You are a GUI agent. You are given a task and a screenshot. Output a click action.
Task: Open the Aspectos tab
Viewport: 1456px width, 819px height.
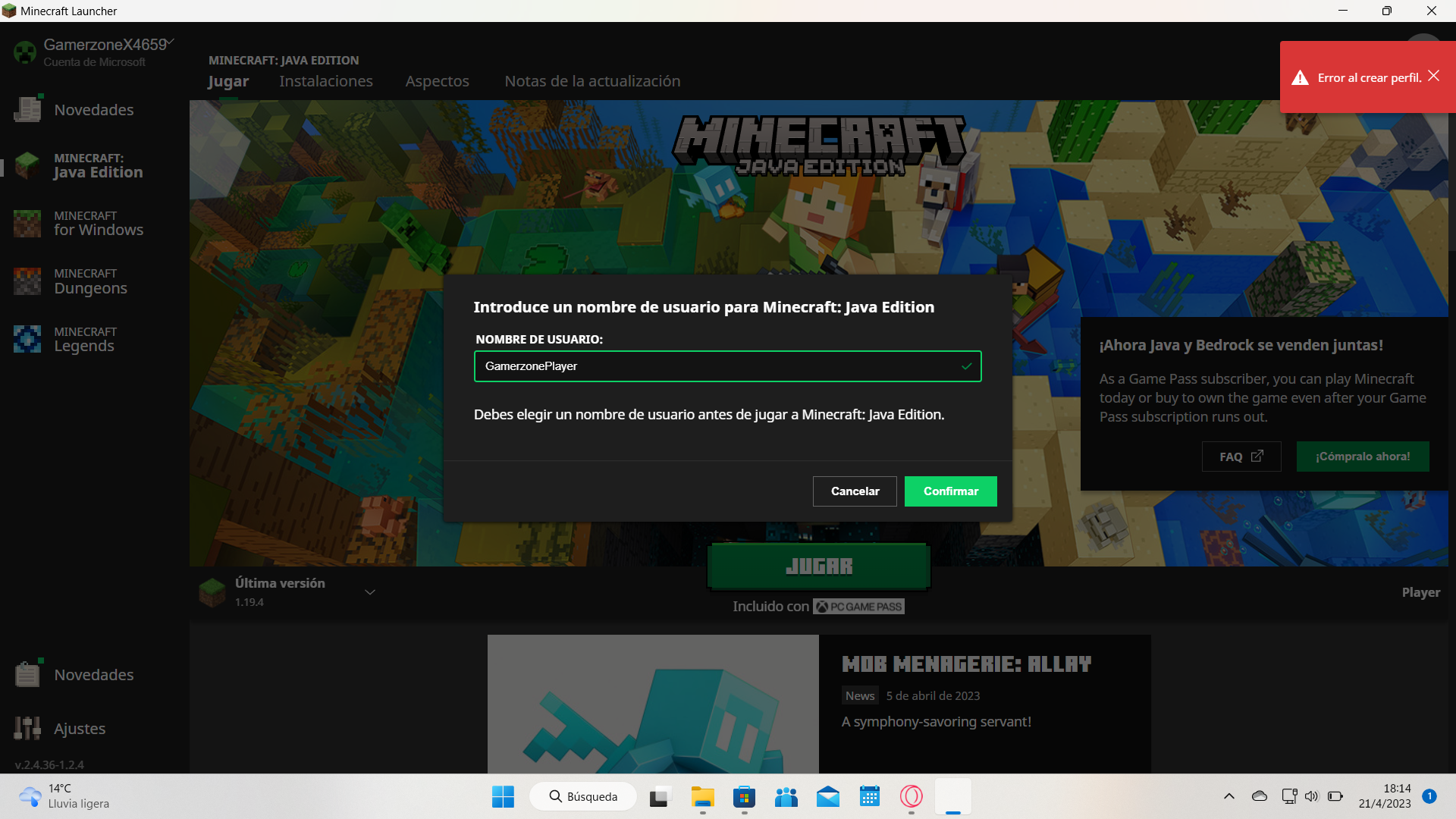coord(437,81)
